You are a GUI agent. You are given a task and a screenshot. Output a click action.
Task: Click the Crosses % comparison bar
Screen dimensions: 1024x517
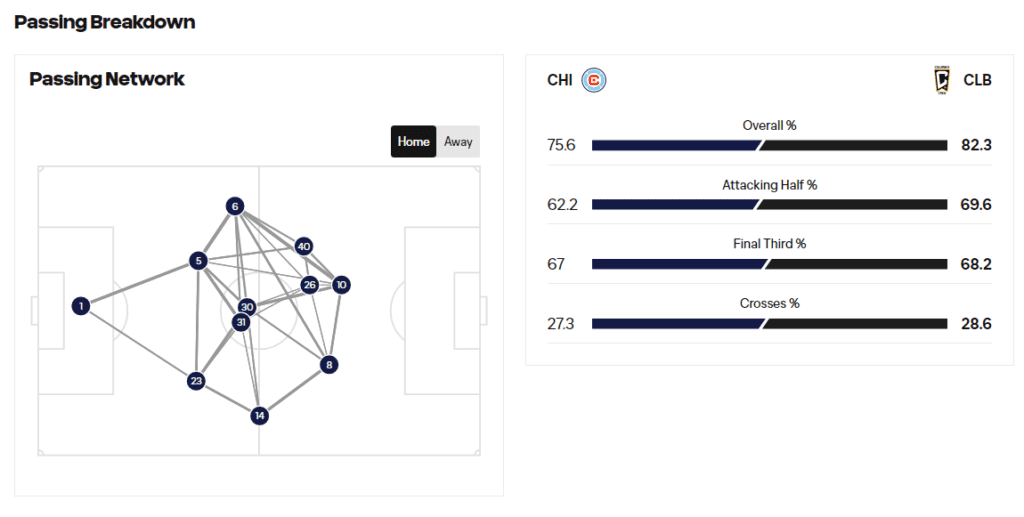tap(769, 324)
